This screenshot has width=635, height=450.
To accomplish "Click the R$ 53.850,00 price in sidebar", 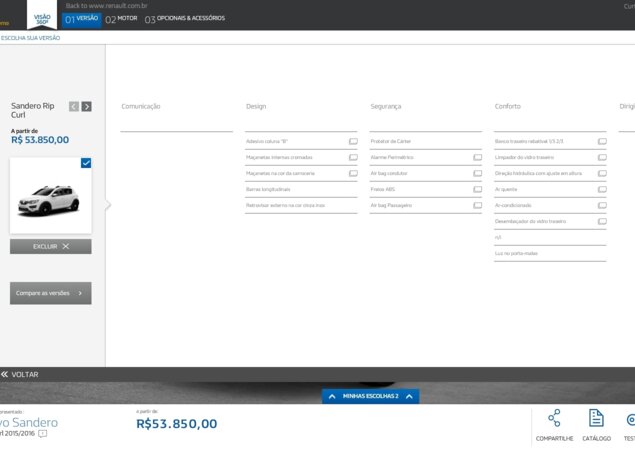I will click(x=40, y=140).
